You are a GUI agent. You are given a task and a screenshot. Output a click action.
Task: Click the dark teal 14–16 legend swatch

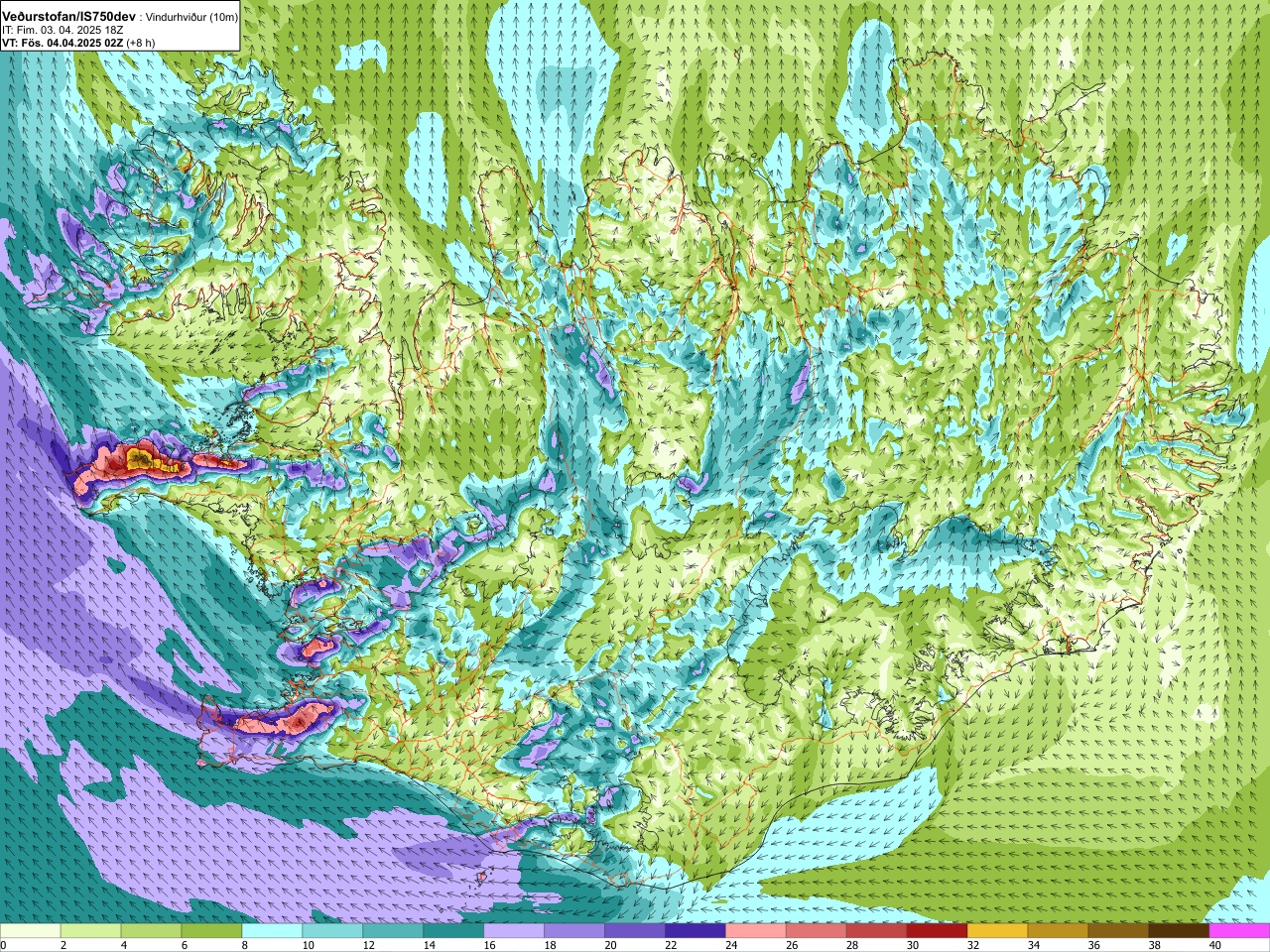[x=453, y=931]
